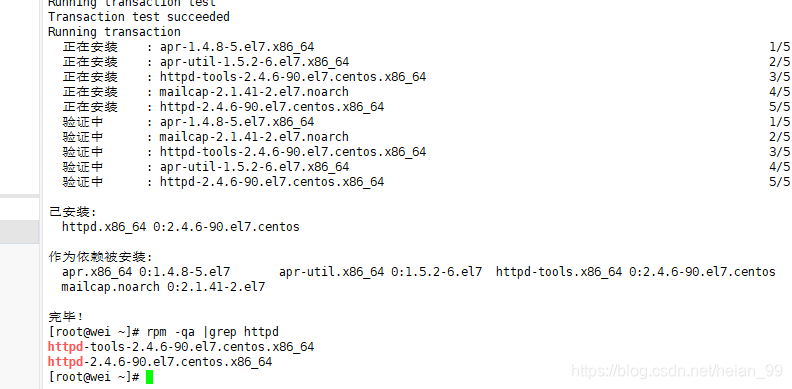Click the '已安装:' heading
Screen dimensions: 792x389
coord(72,212)
